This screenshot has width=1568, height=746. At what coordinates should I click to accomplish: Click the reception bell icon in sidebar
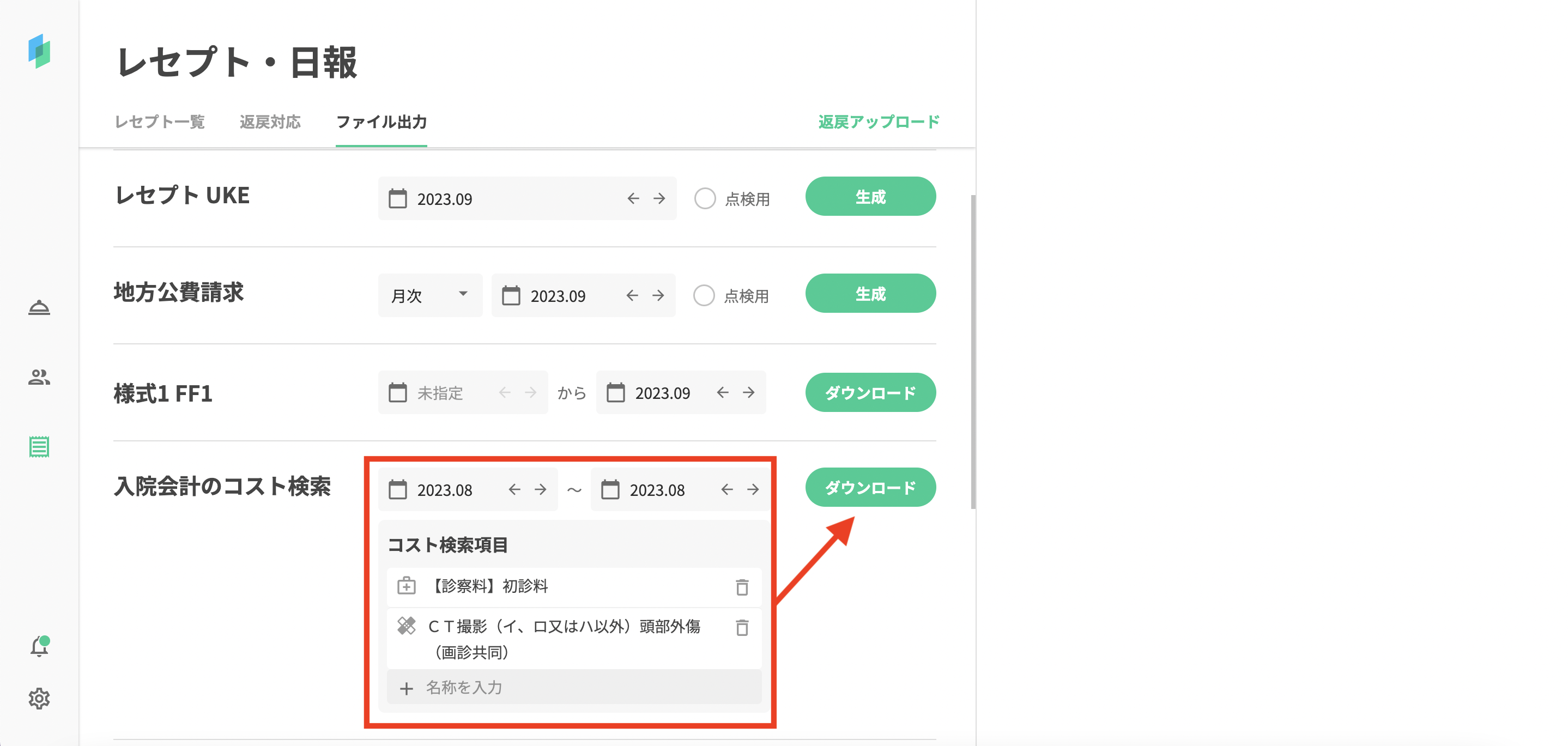point(39,308)
